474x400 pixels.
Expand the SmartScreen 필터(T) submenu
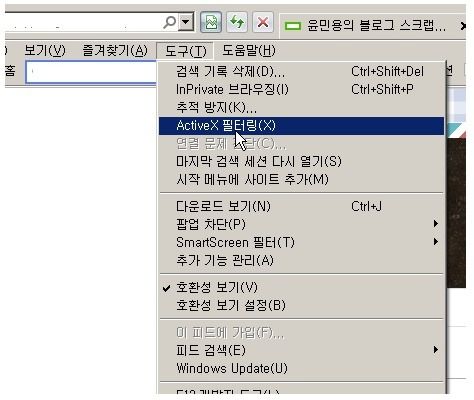[301, 242]
